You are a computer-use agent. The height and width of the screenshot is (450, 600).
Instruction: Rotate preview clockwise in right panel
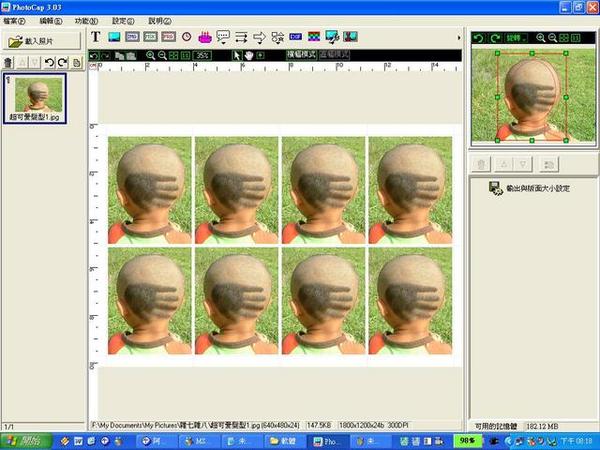point(495,38)
